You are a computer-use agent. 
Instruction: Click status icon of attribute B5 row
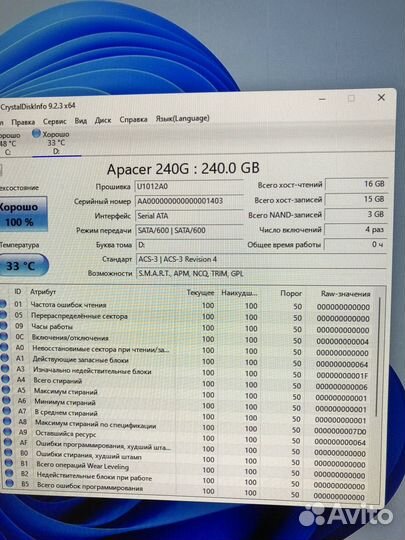[10, 483]
